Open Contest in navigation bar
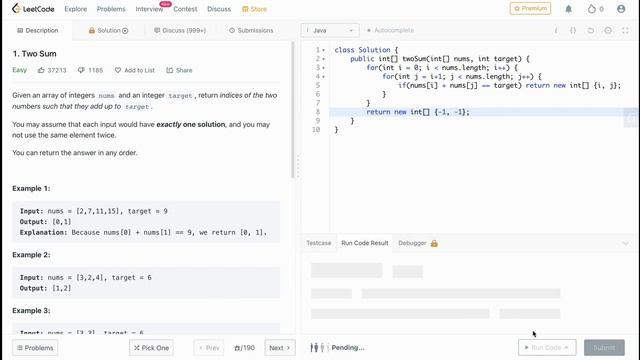Screen dimensions: 640x360 coord(185,9)
